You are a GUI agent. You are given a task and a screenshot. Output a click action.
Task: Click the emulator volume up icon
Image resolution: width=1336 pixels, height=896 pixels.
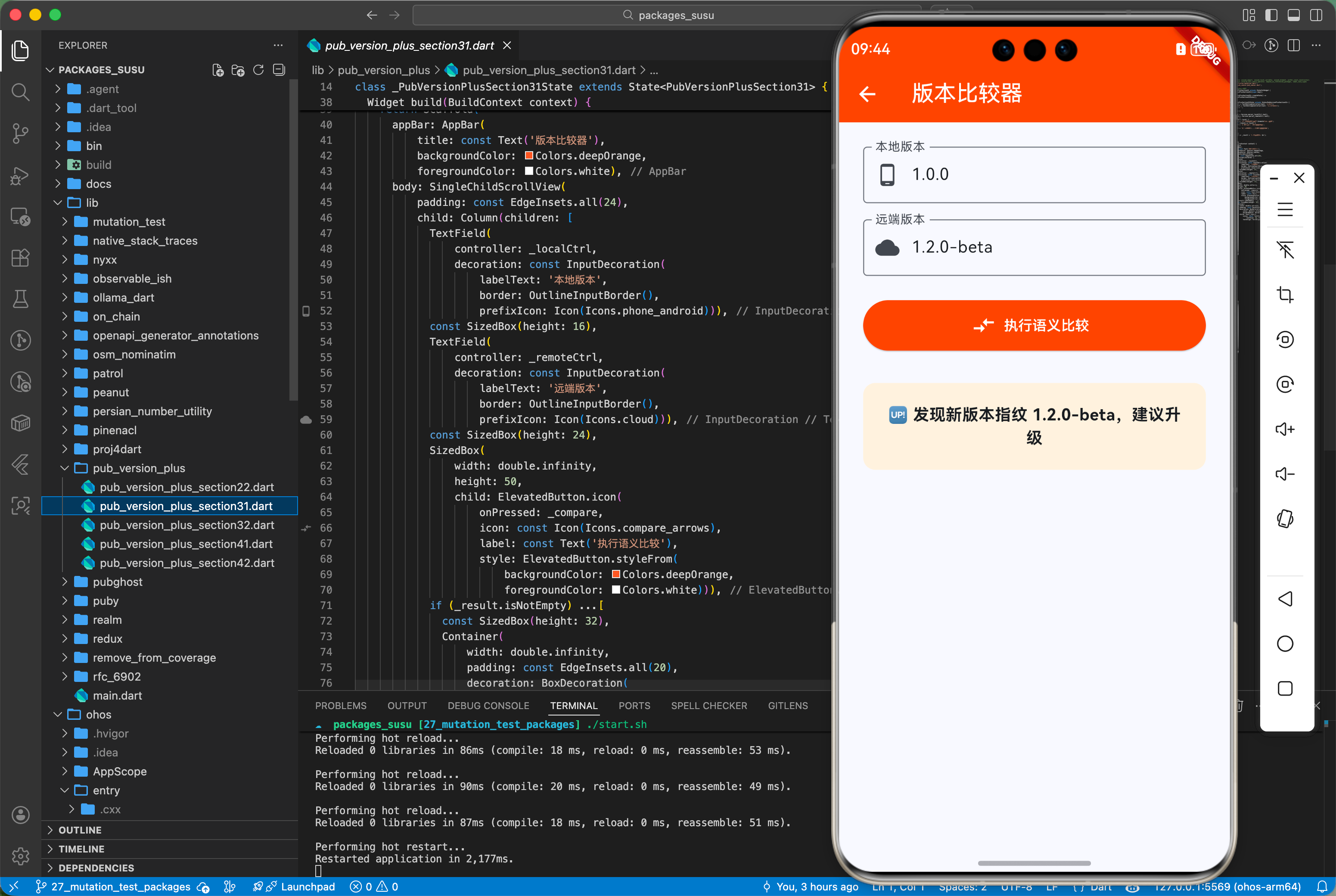coord(1285,429)
